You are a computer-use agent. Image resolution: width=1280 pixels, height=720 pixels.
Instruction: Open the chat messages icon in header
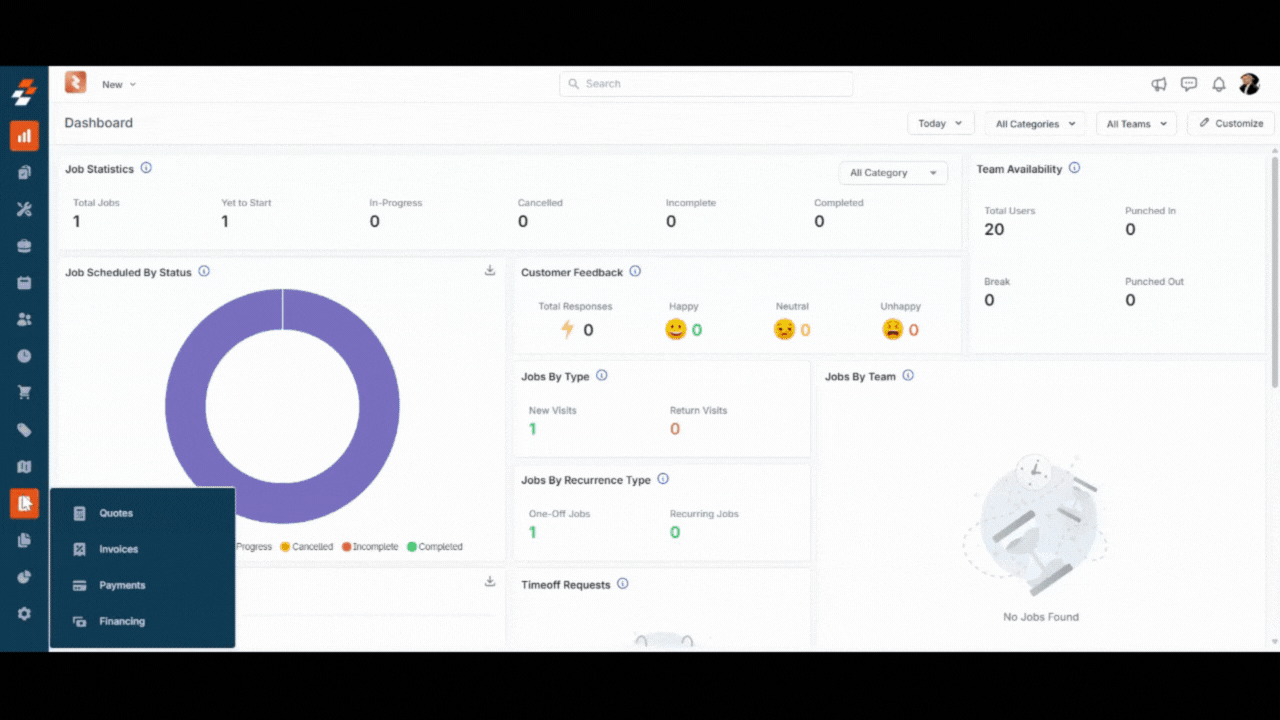(1189, 84)
